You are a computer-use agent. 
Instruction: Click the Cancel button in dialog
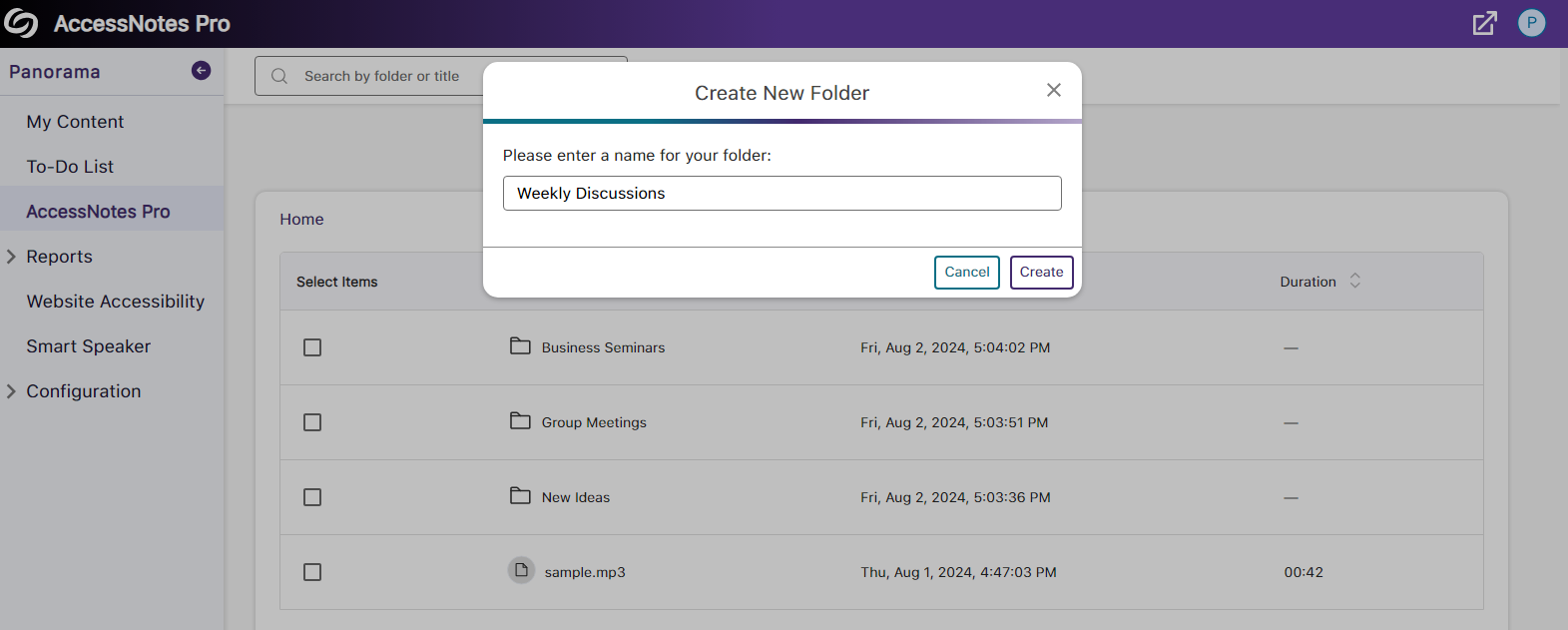pyautogui.click(x=966, y=272)
